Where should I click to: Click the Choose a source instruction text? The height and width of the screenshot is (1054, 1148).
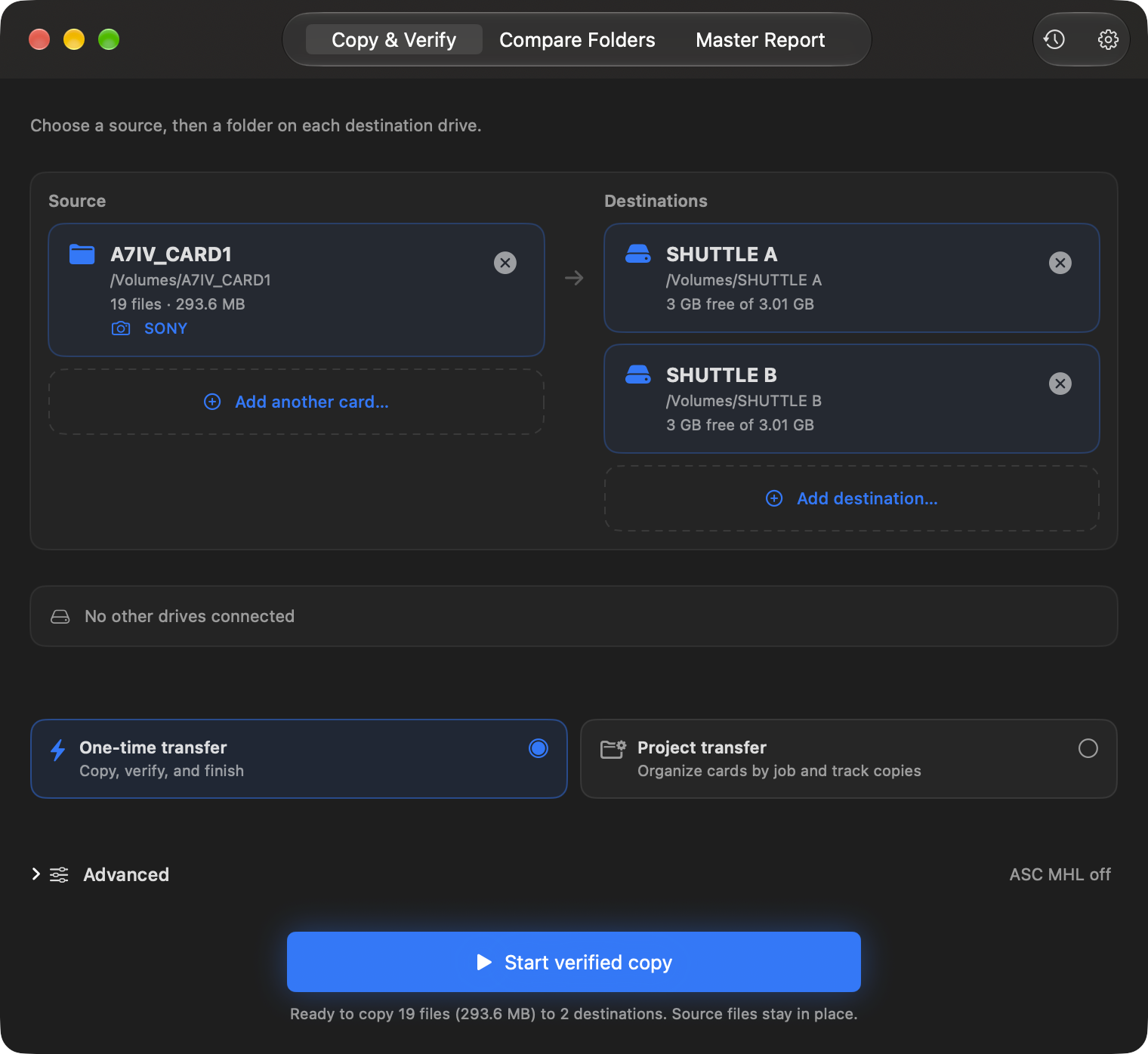pos(255,125)
